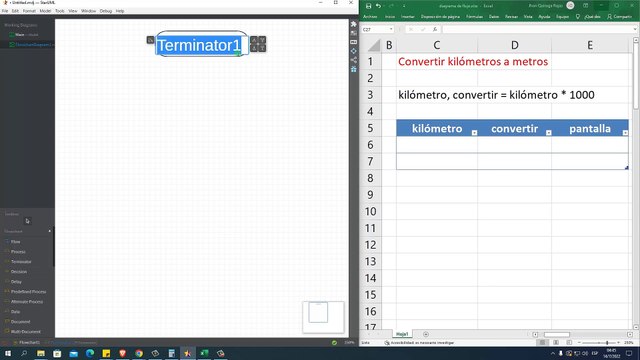Viewport: 640px width, 360px height.
Task: Open Excel Fórmulas ribbon tab
Action: point(474,17)
